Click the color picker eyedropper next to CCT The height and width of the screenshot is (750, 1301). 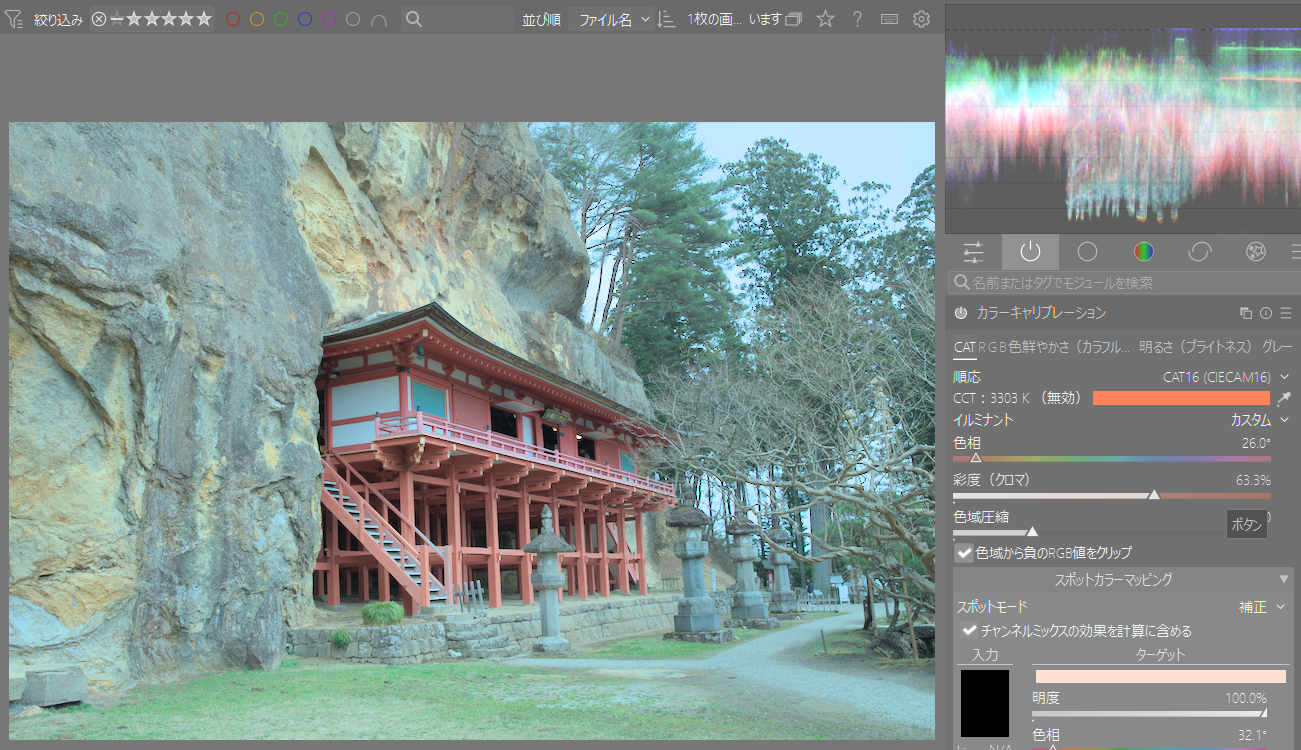click(x=1284, y=398)
